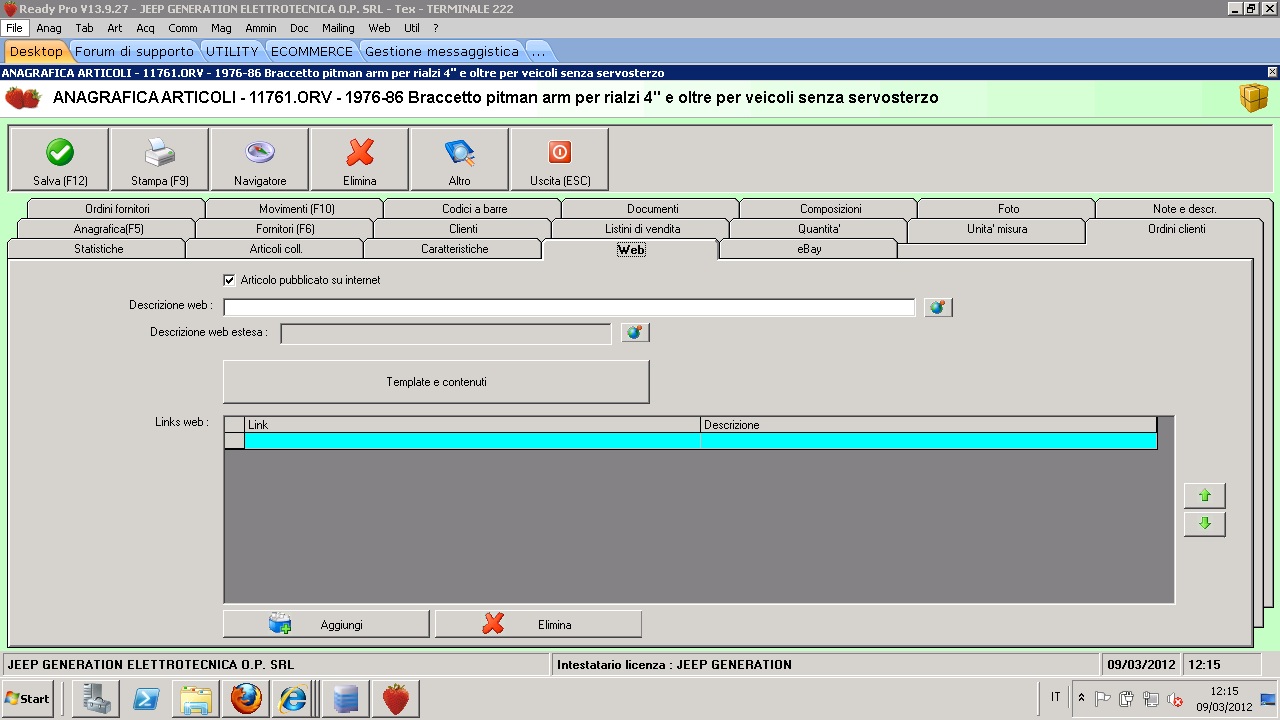Click the Descrizione column header
1280x720 pixels.
pyautogui.click(x=929, y=425)
